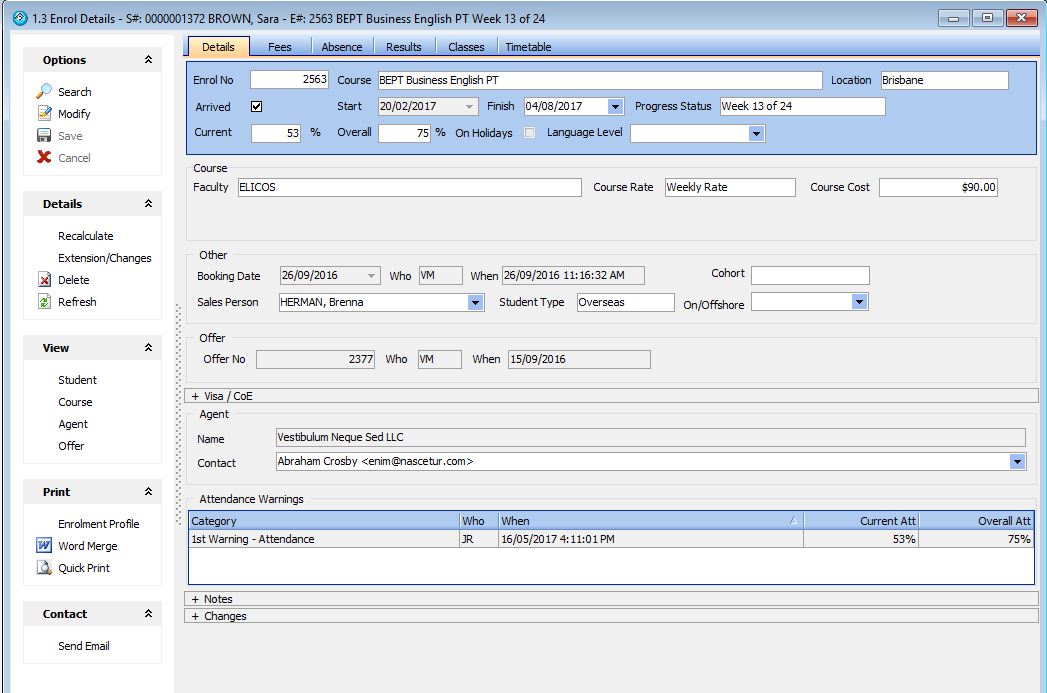Click the green Refresh icon

(x=44, y=302)
